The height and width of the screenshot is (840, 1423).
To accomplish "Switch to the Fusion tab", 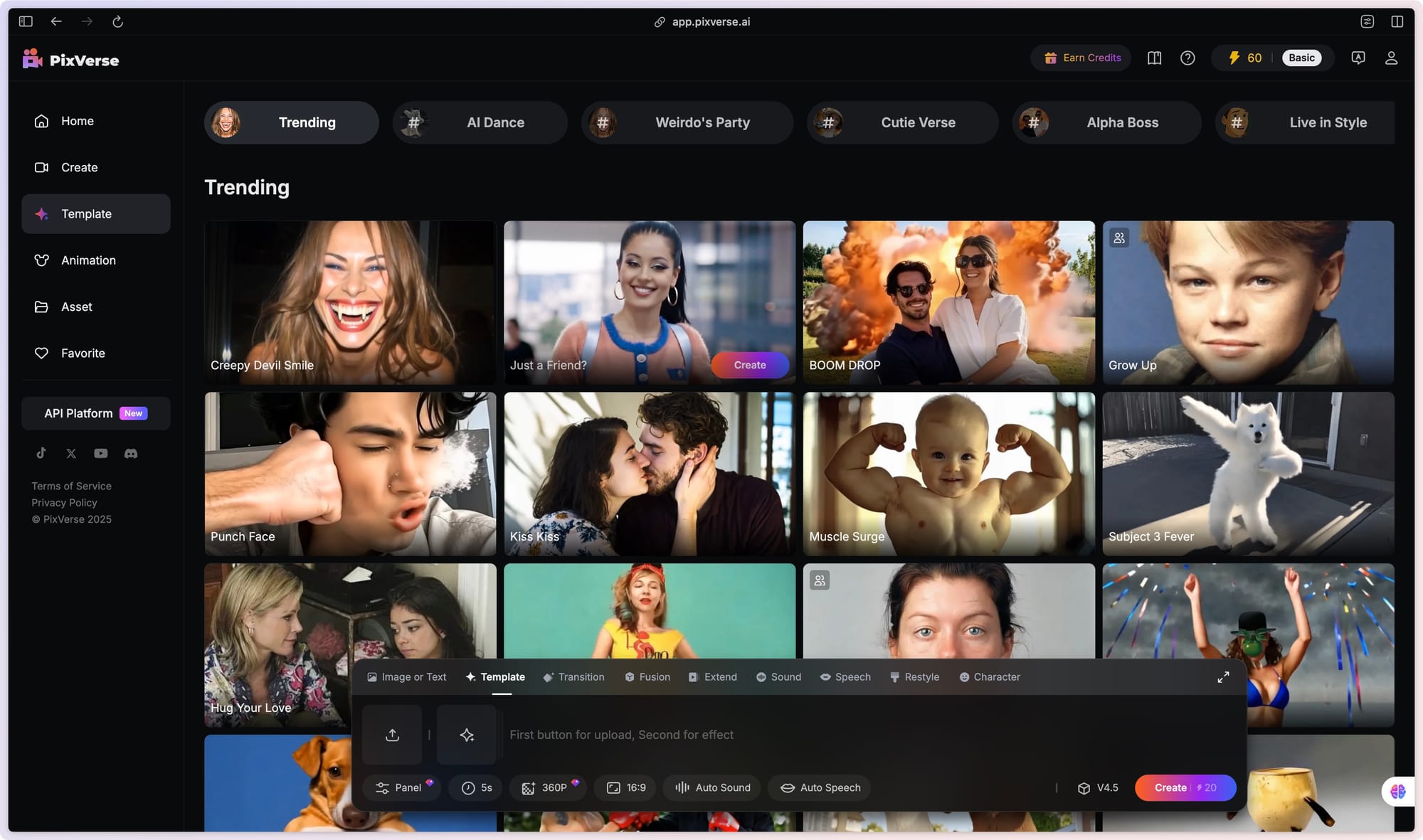I will pyautogui.click(x=647, y=676).
